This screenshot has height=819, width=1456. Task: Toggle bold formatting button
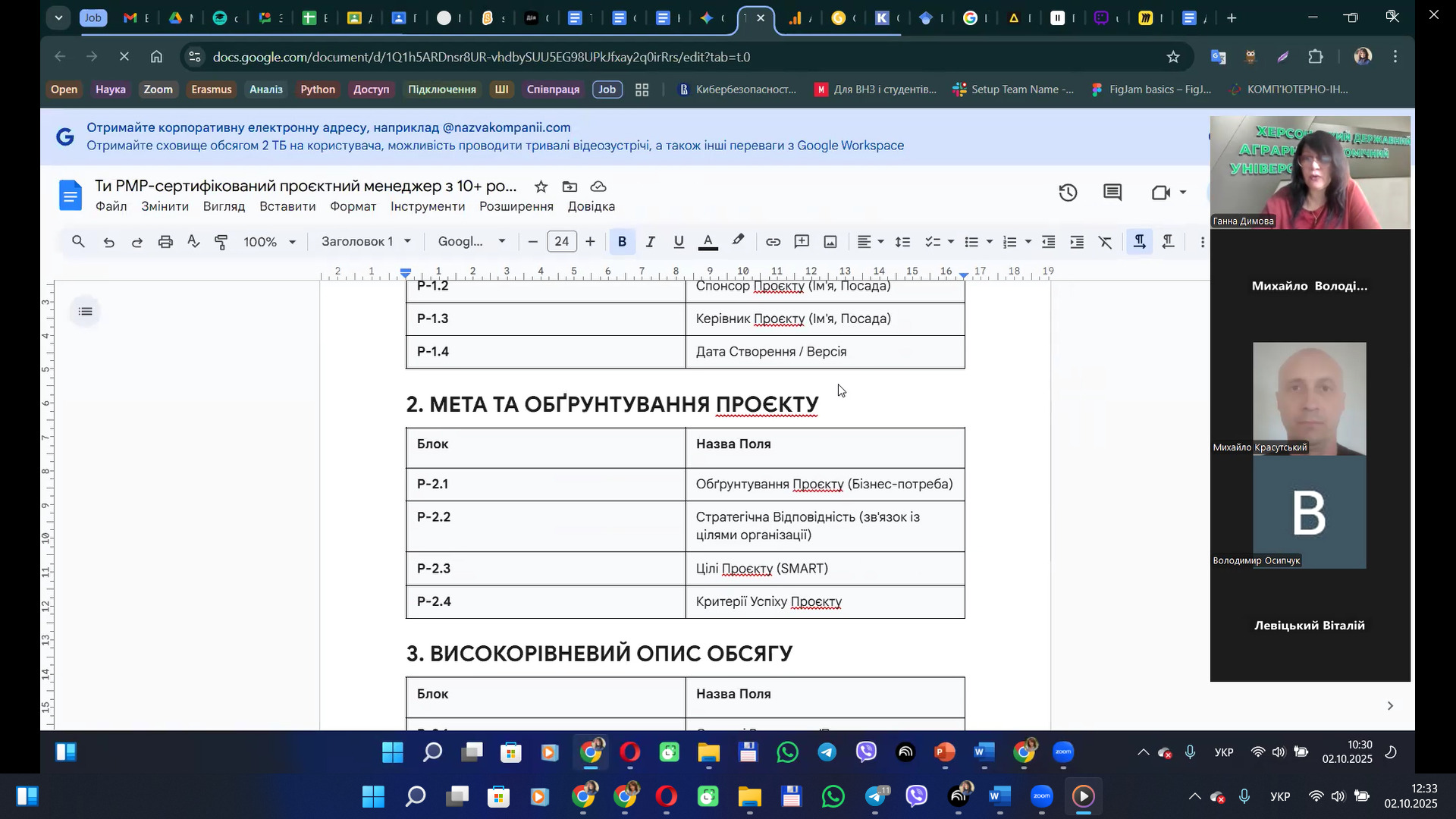[622, 242]
